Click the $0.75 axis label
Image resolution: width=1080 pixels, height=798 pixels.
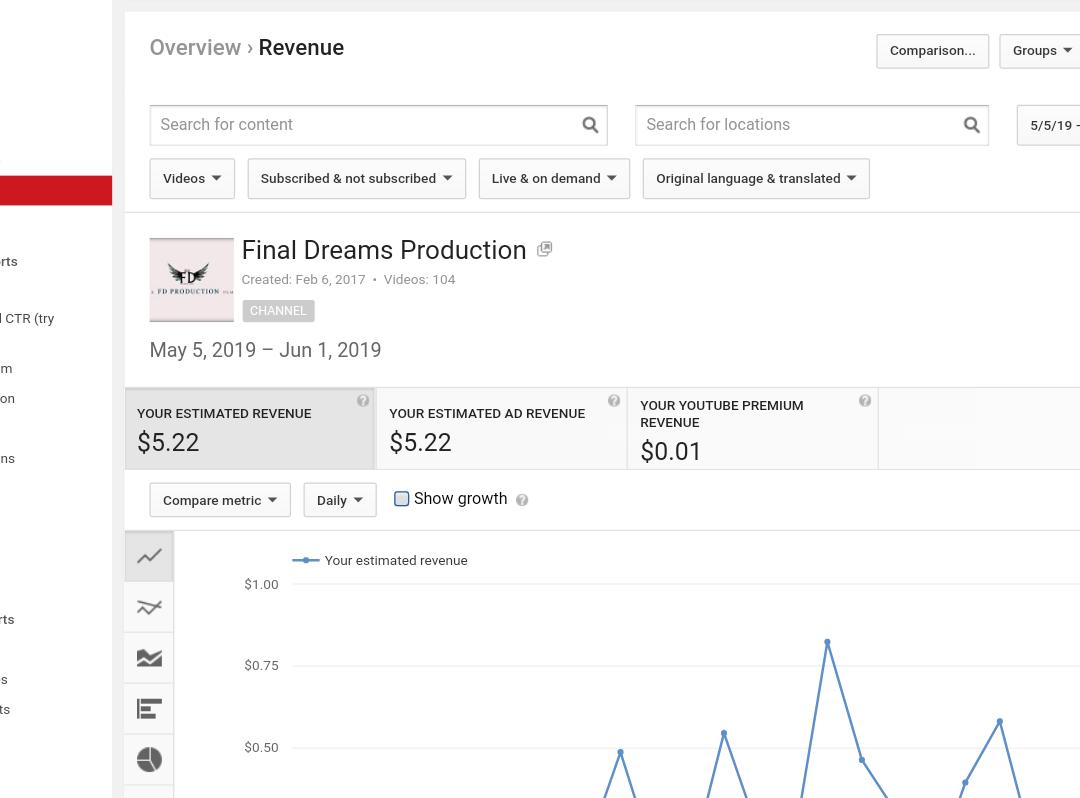261,665
